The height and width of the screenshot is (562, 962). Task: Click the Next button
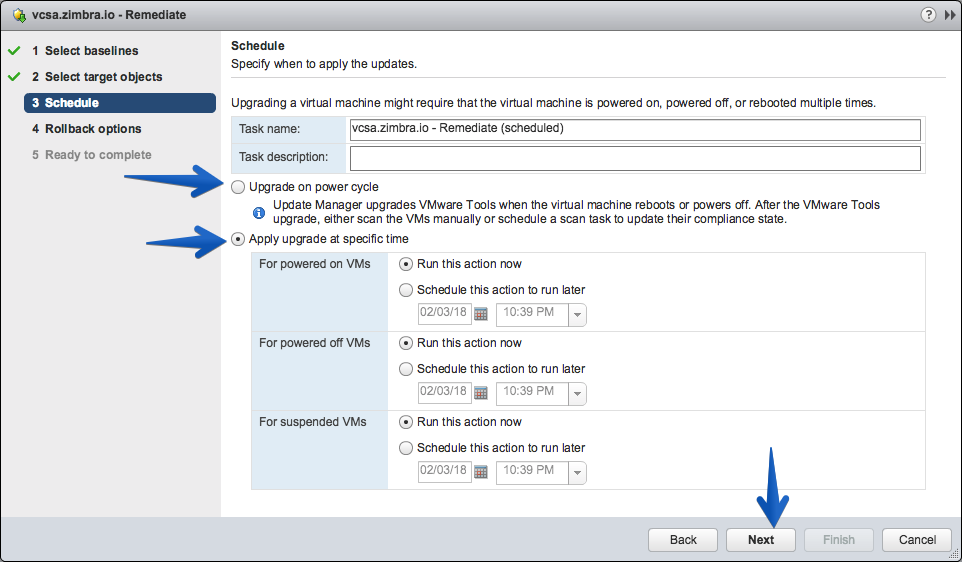[x=761, y=540]
